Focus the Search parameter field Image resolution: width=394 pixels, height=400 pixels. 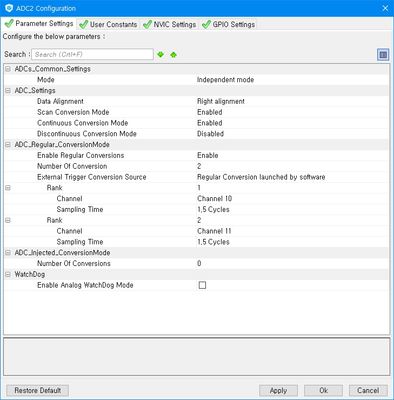(x=92, y=54)
